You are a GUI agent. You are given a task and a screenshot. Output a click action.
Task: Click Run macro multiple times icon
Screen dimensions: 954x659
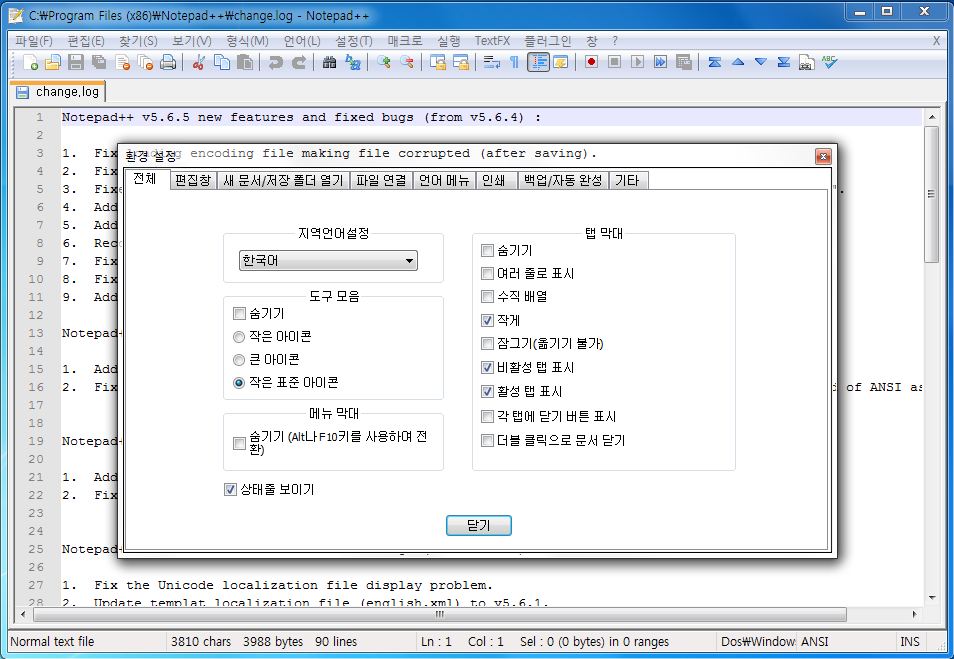(661, 62)
